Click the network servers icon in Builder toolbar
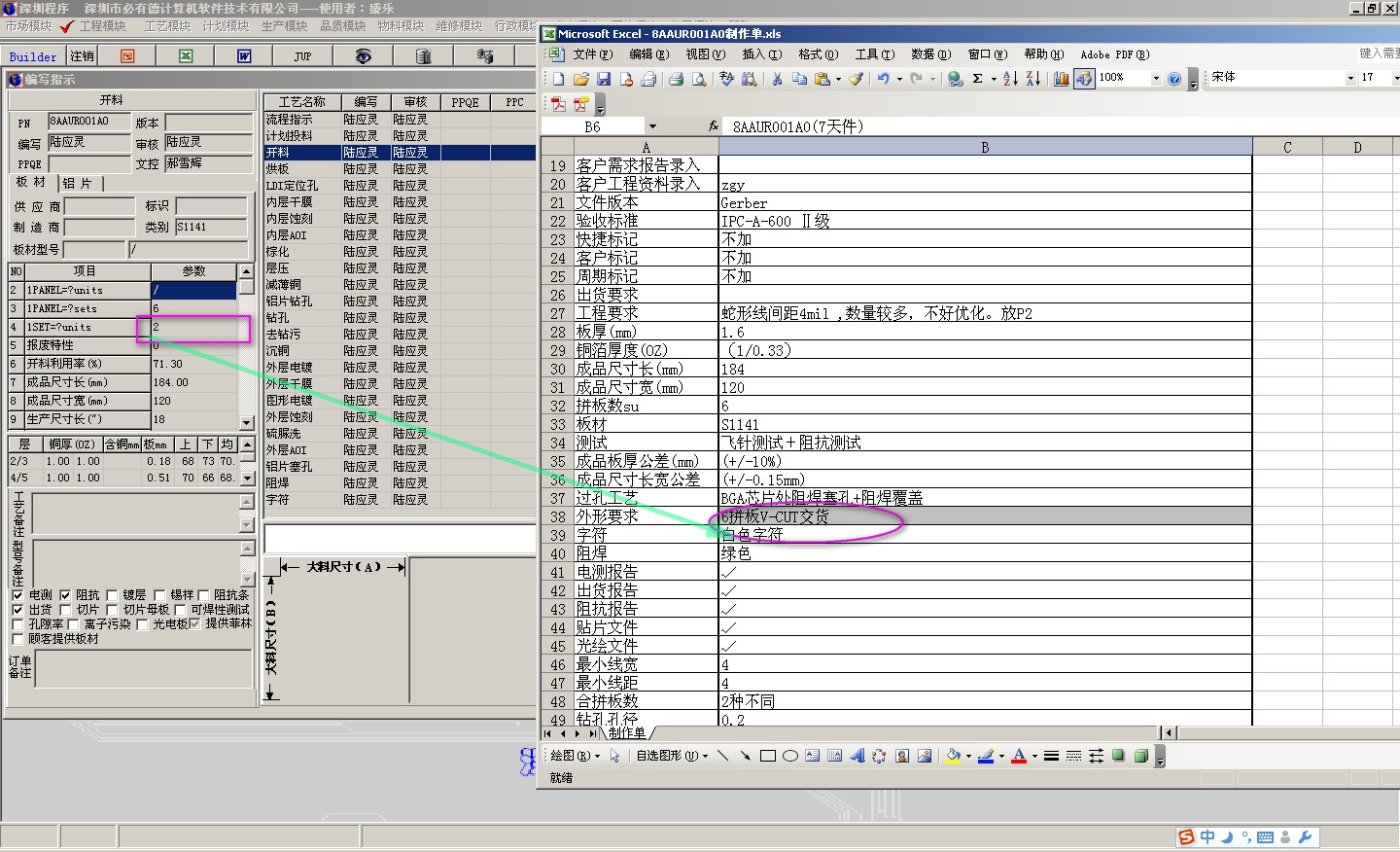This screenshot has height=852, width=1400. [x=485, y=56]
